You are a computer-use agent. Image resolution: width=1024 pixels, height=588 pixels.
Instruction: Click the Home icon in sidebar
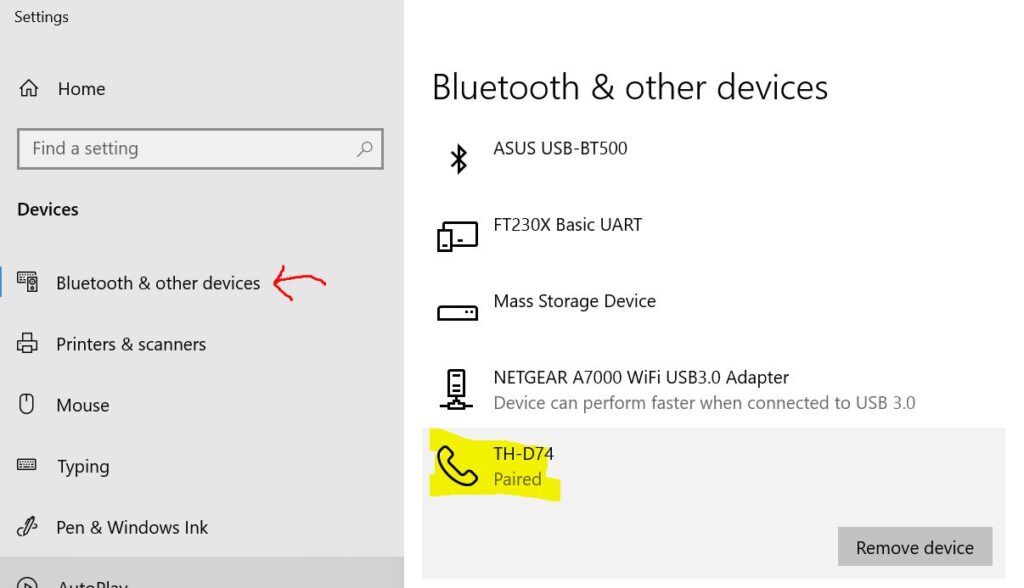coord(28,88)
